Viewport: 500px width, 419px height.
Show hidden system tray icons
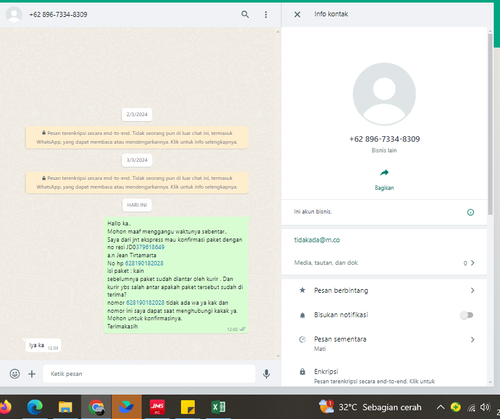(440, 407)
